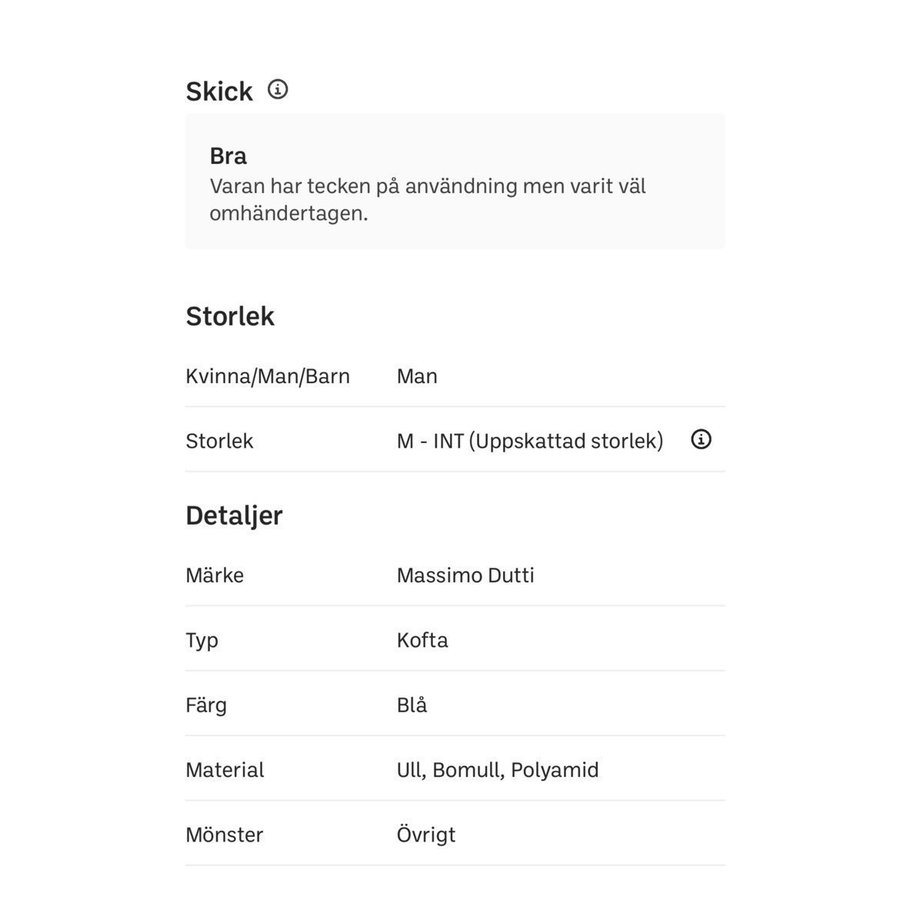Click the Skick section heading
900x900 pixels.
219,92
